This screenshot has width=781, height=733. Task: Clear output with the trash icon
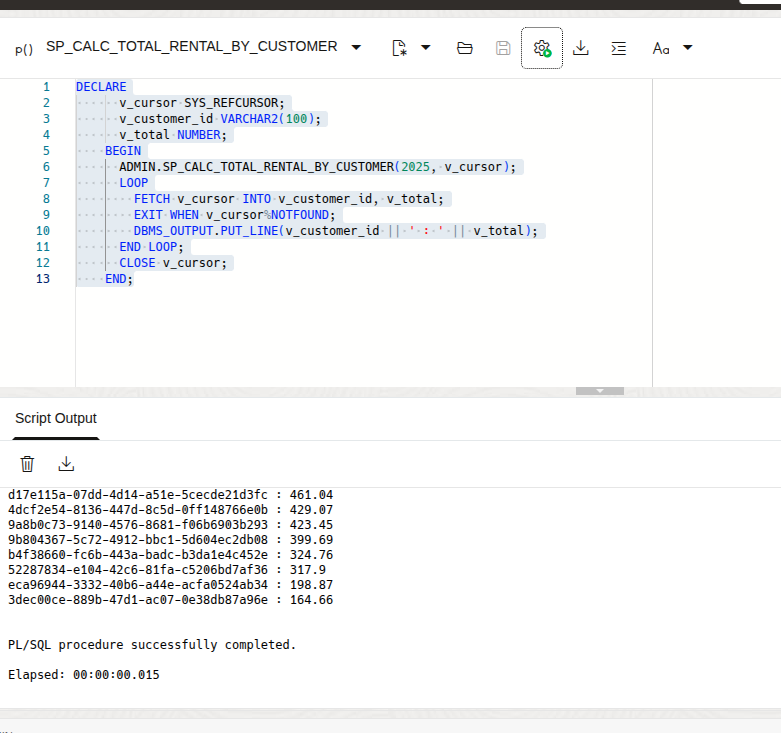point(27,464)
